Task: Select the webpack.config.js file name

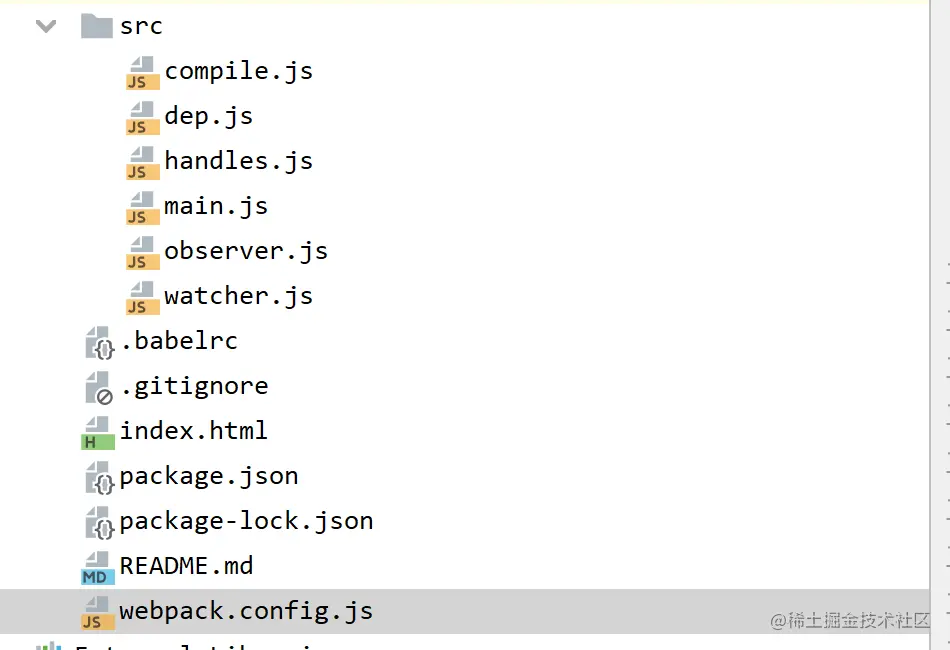Action: click(x=246, y=611)
